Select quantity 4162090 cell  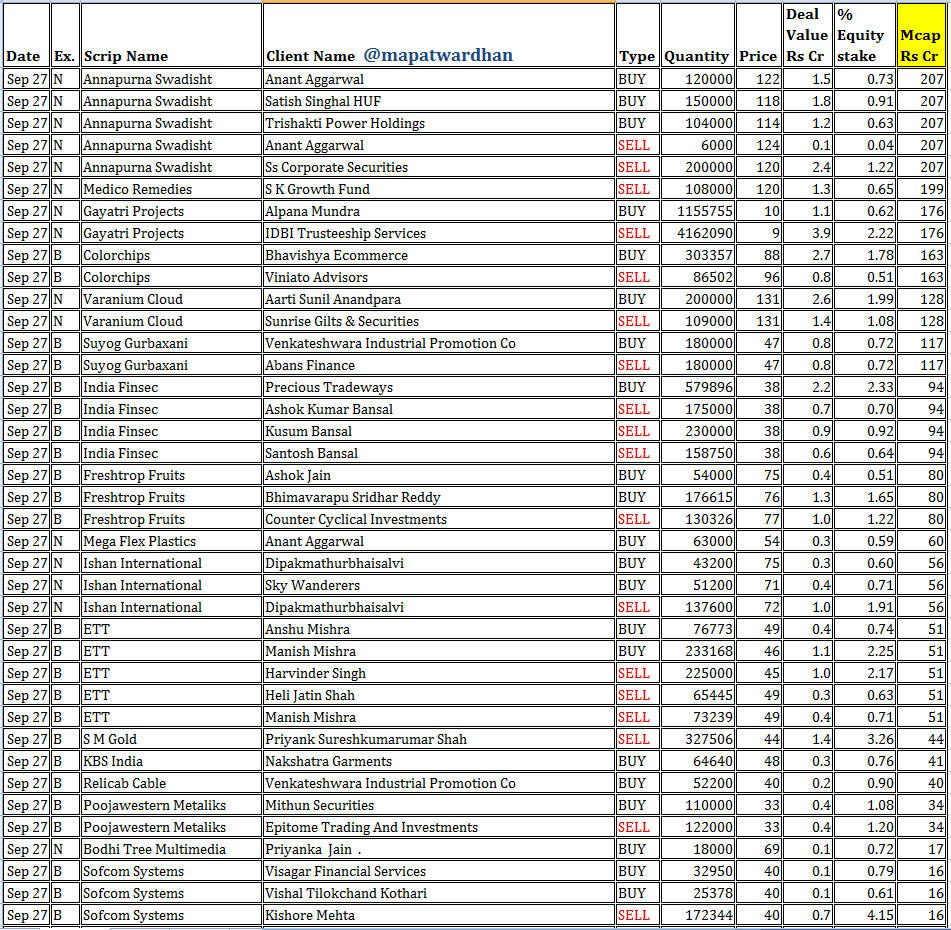[x=698, y=234]
